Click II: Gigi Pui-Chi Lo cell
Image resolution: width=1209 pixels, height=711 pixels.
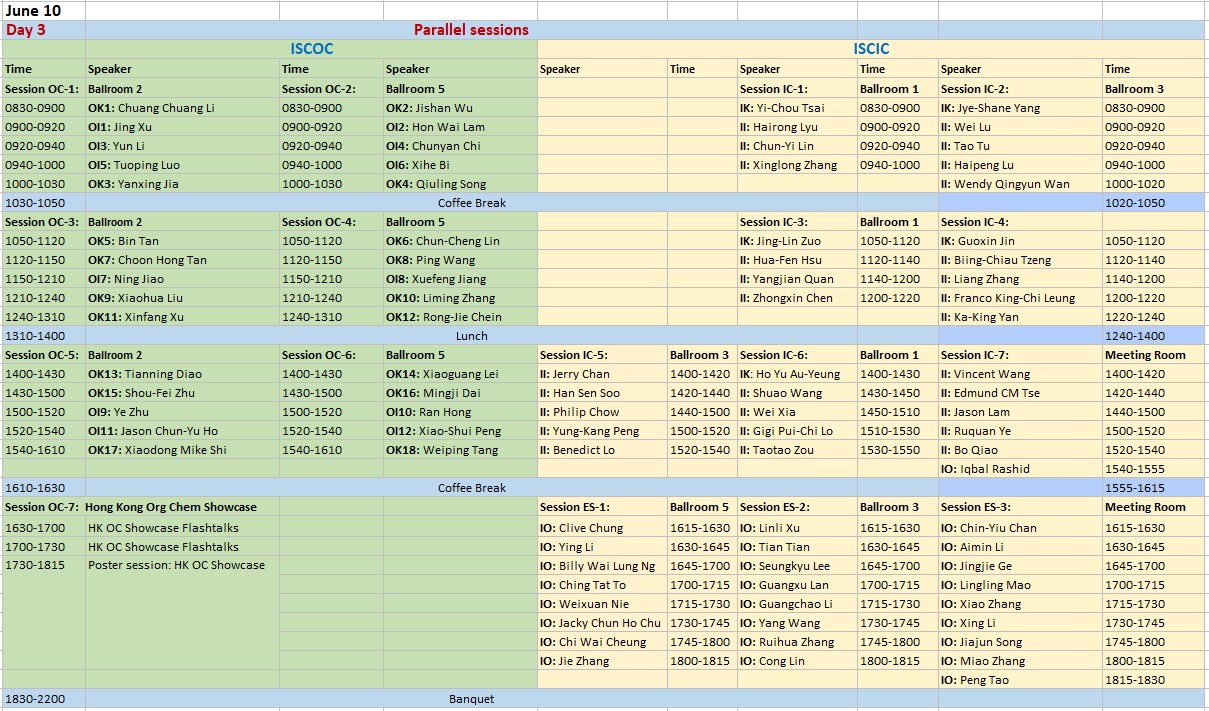[x=797, y=431]
